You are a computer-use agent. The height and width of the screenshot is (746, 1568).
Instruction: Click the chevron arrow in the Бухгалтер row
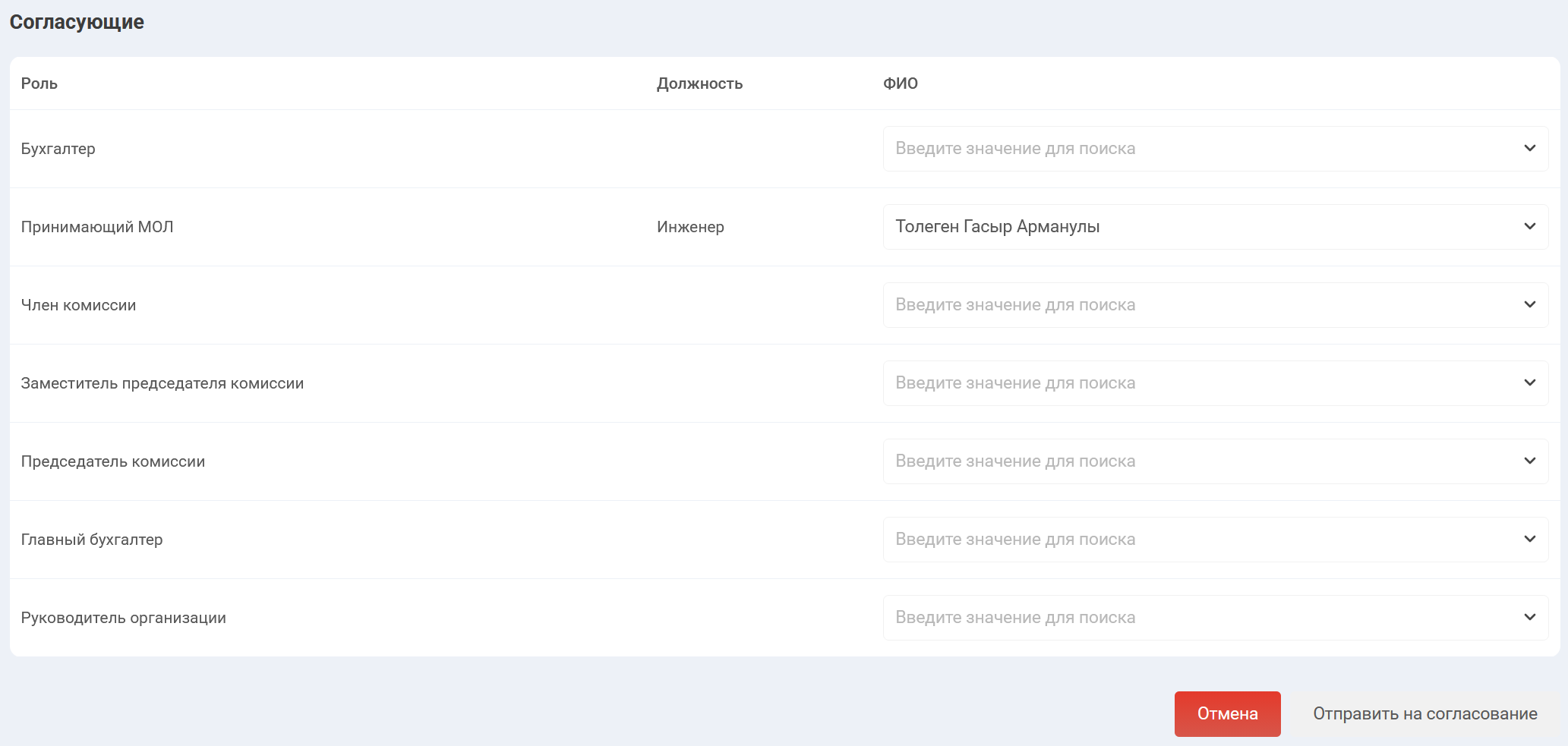point(1529,148)
